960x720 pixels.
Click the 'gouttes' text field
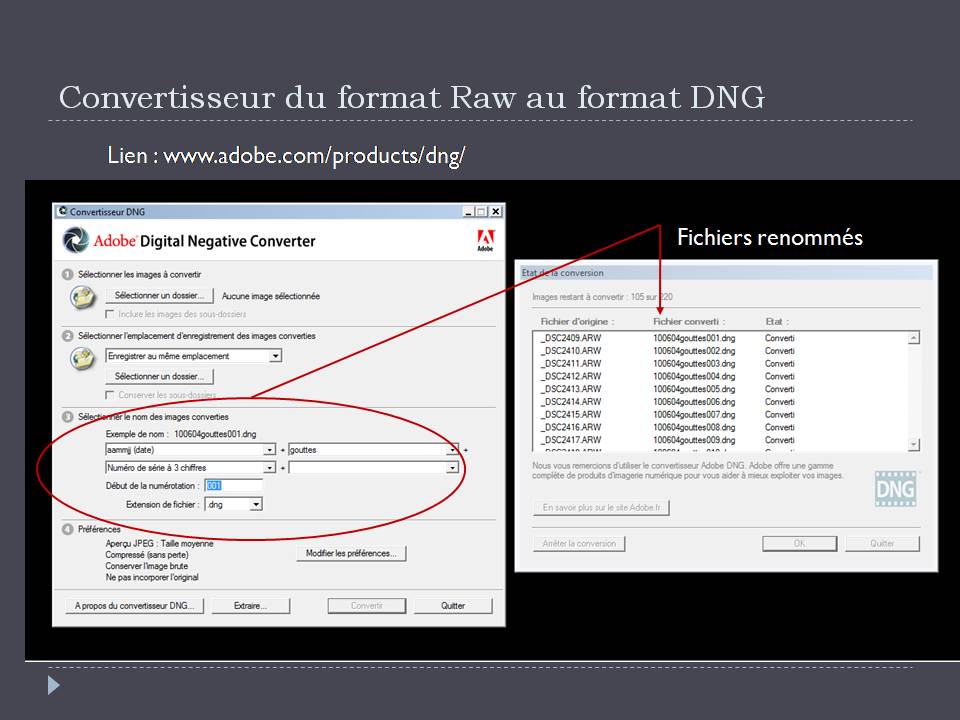coord(367,450)
